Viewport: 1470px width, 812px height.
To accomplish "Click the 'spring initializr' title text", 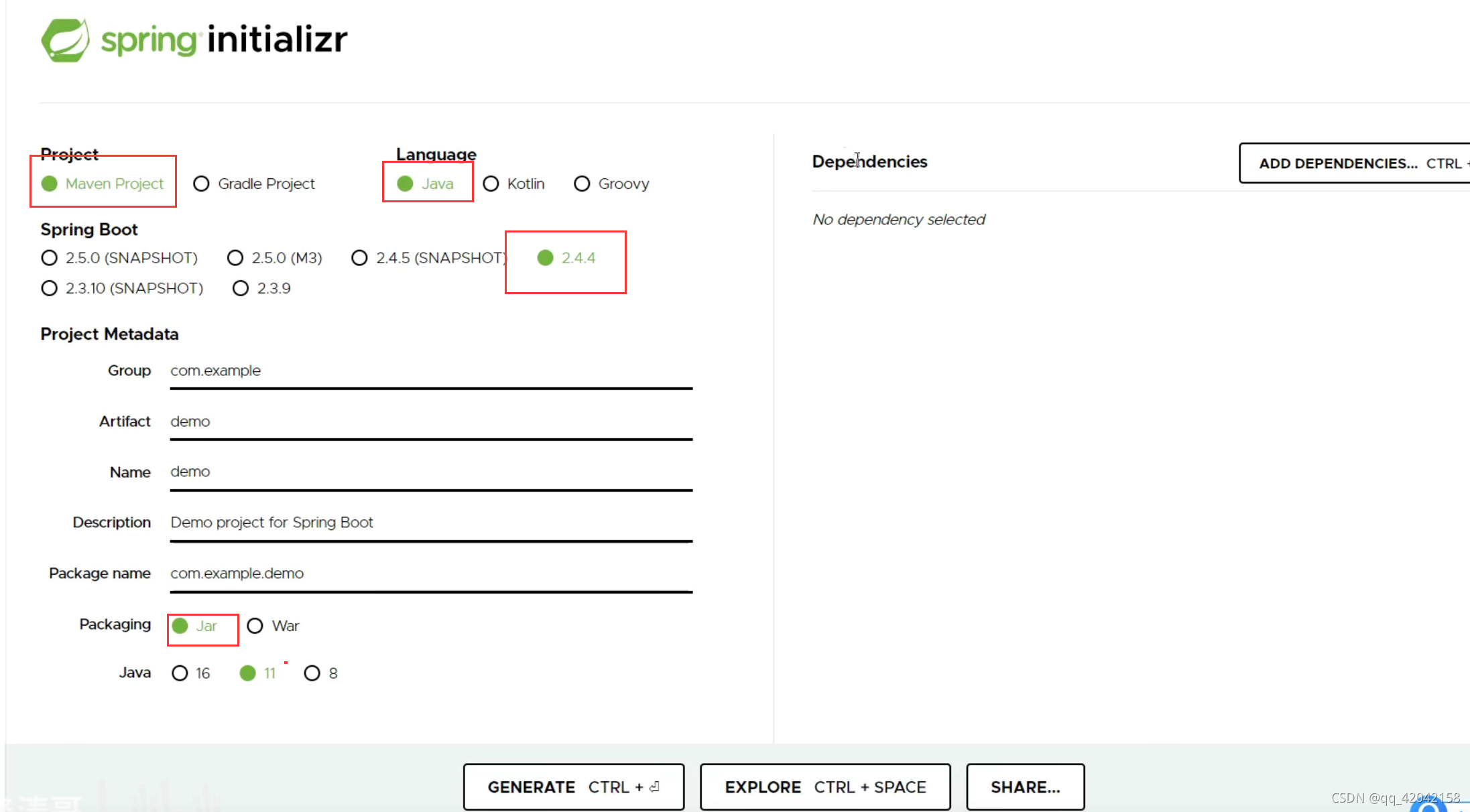I will point(225,40).
